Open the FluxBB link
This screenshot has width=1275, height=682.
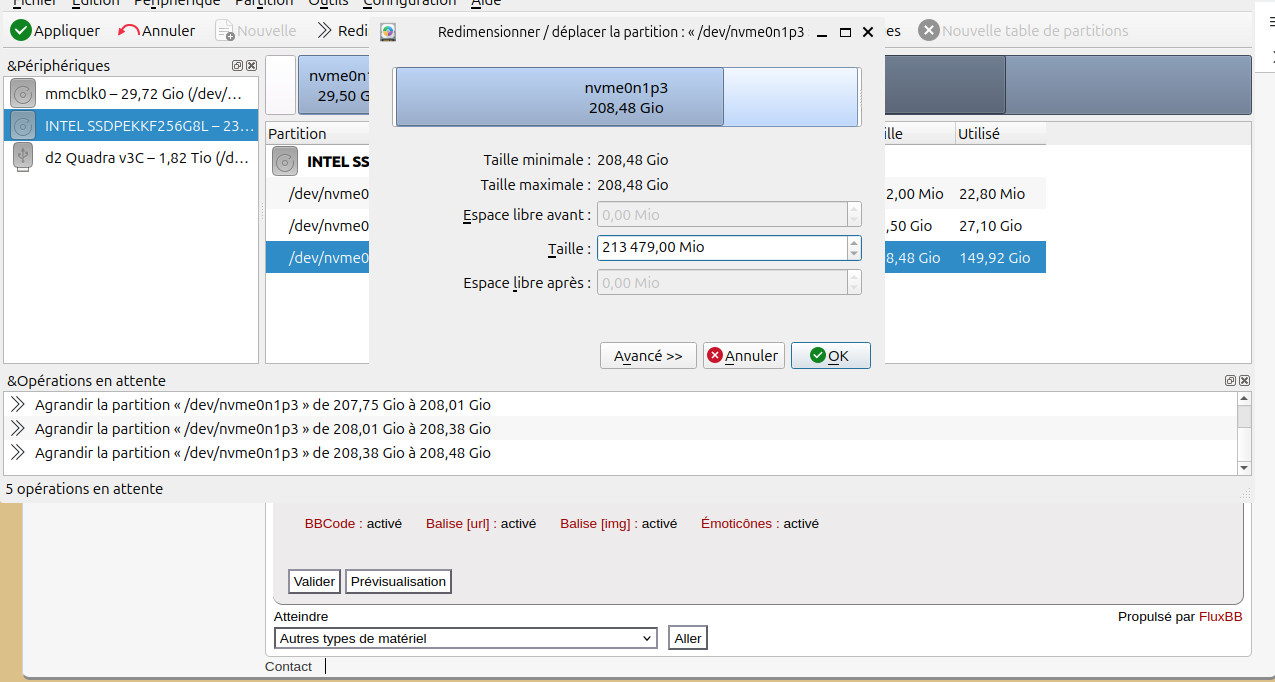(1221, 617)
